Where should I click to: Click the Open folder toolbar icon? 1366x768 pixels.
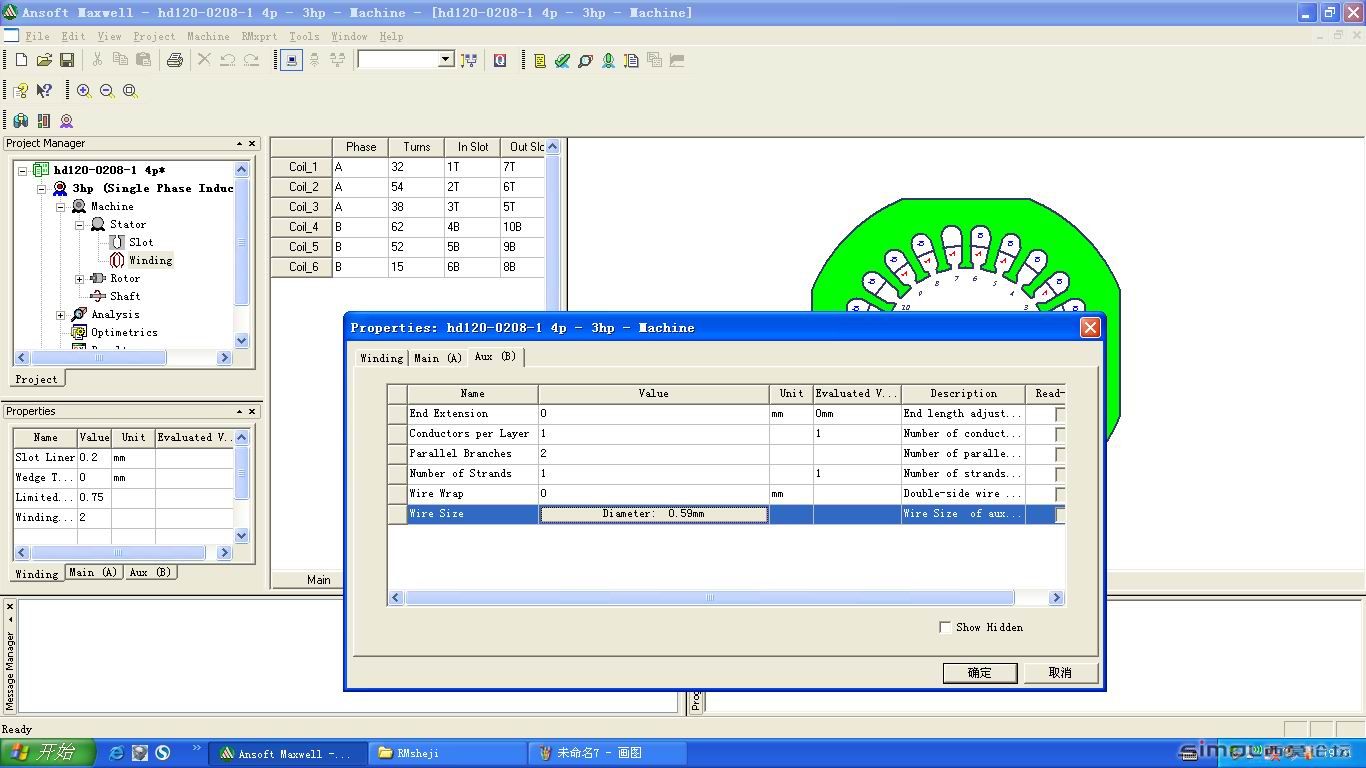(44, 60)
